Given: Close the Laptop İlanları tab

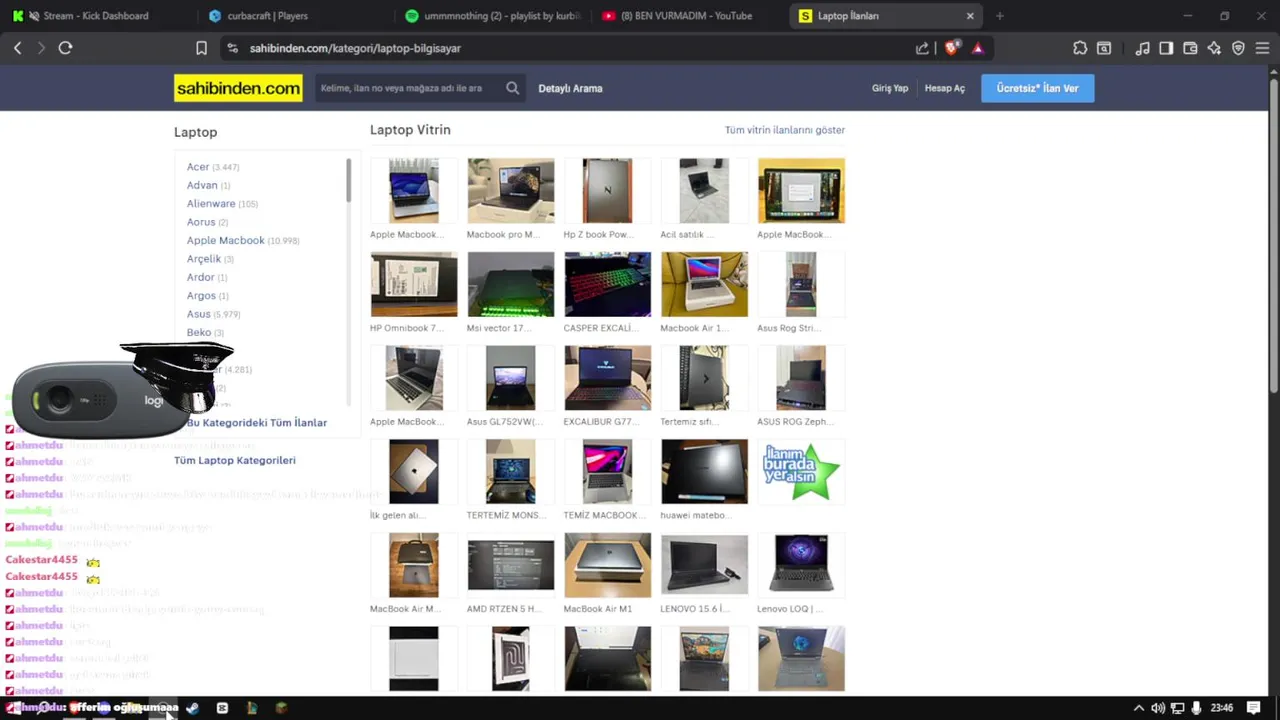Looking at the screenshot, I should [x=969, y=16].
